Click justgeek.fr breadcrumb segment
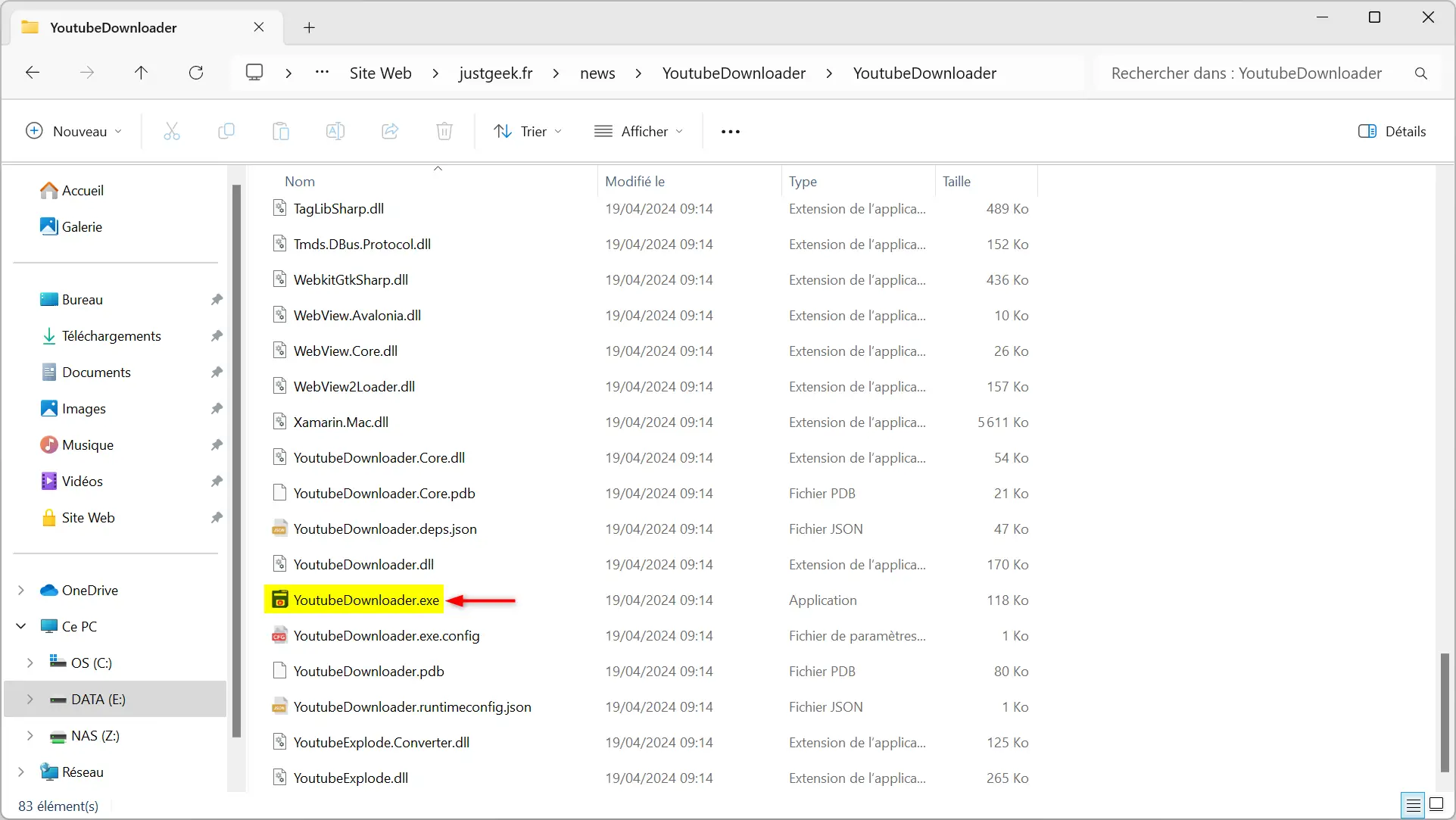1456x820 pixels. [x=495, y=73]
